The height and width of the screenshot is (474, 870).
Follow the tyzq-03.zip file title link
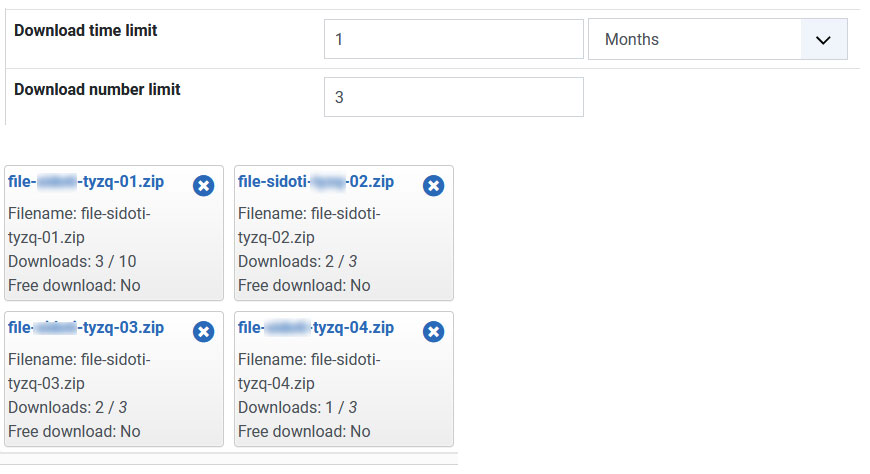pos(86,328)
